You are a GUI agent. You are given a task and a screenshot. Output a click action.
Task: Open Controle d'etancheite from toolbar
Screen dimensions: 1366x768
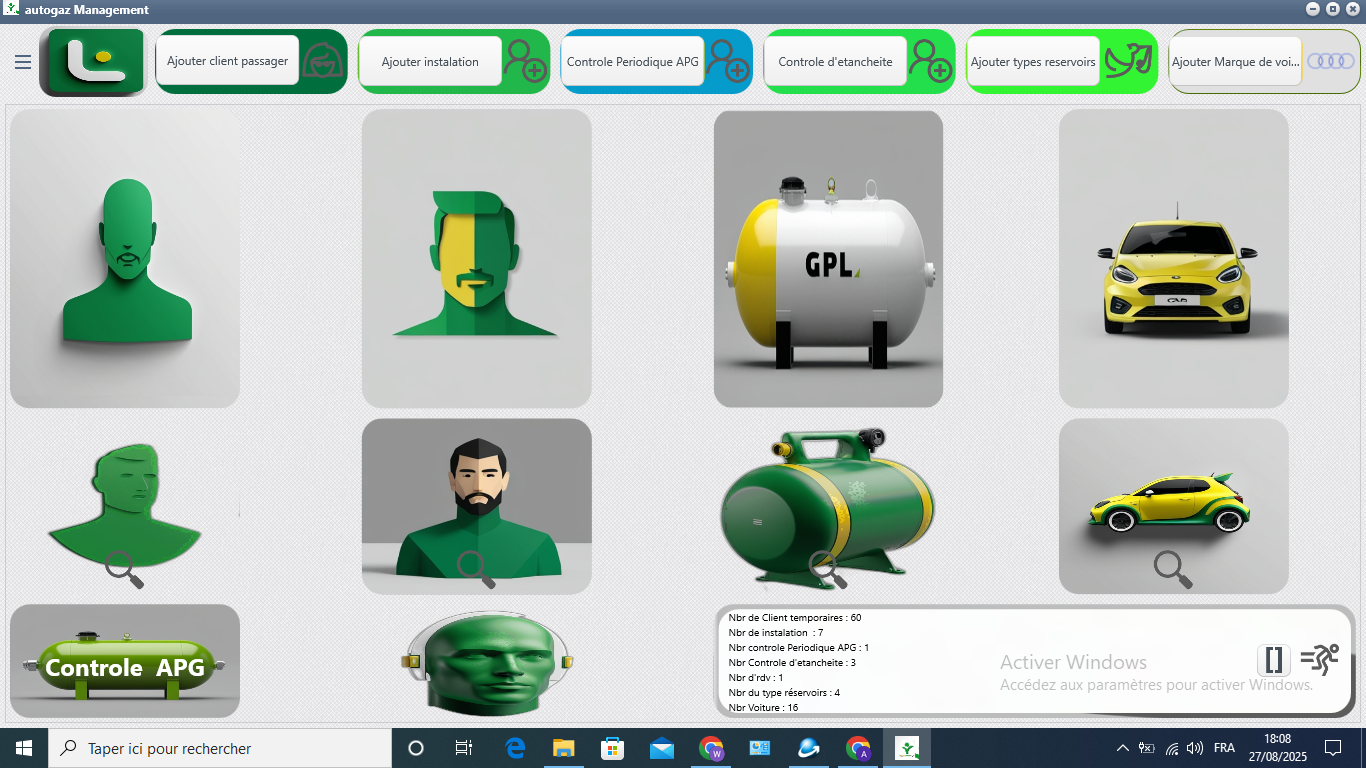click(835, 61)
